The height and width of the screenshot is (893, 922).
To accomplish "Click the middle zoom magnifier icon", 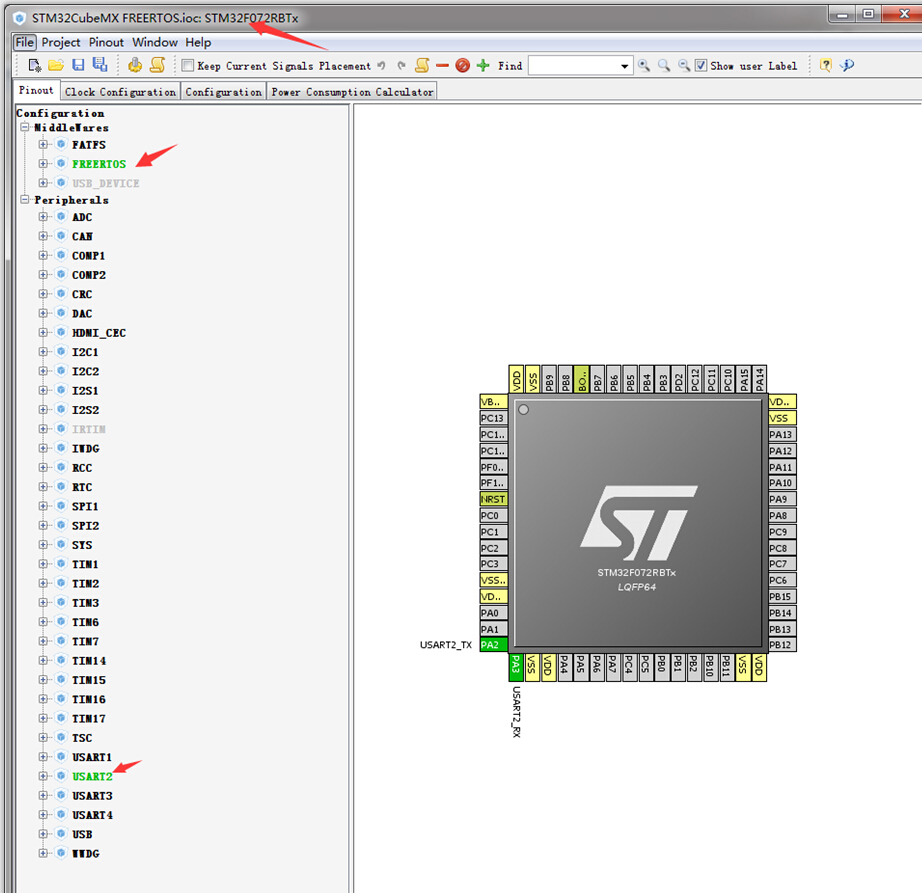I will pos(664,65).
